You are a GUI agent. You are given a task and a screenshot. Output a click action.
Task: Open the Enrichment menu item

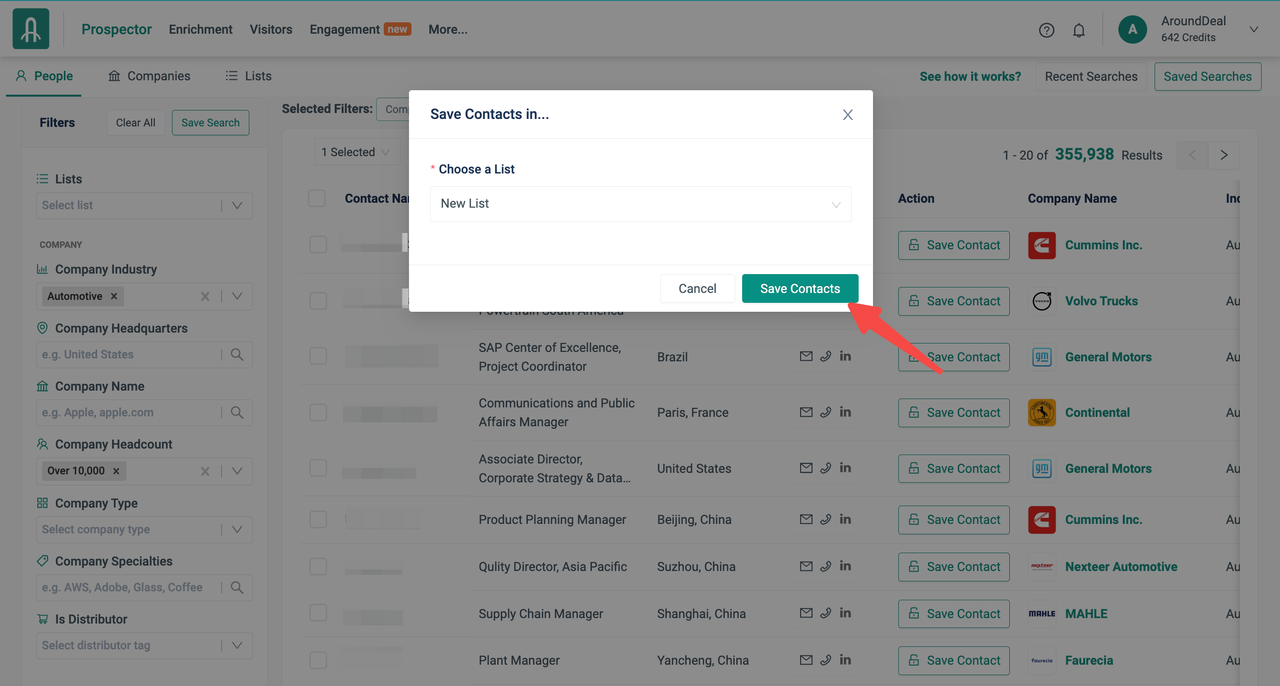click(200, 29)
